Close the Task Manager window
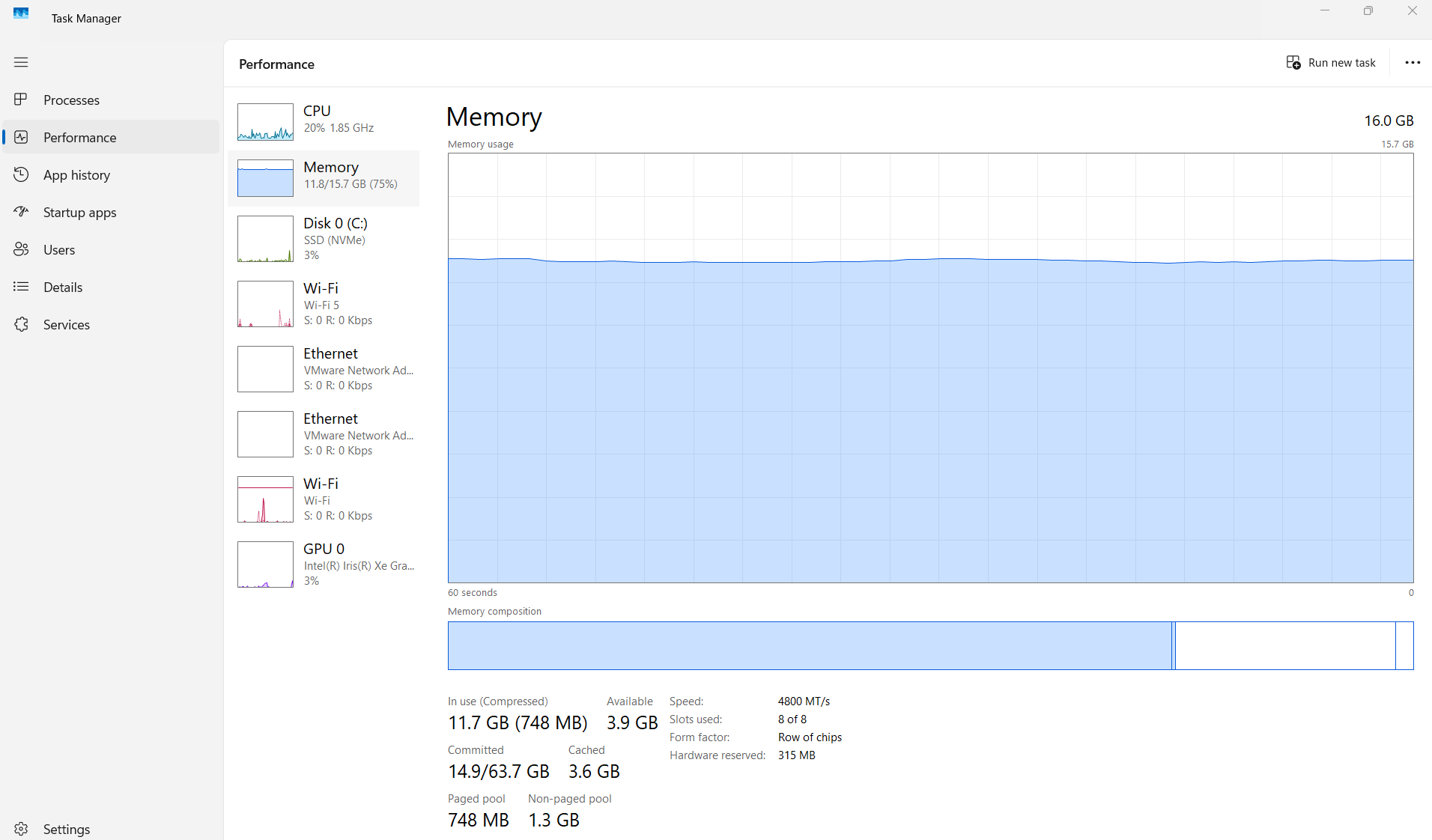The image size is (1432, 840). coord(1412,10)
